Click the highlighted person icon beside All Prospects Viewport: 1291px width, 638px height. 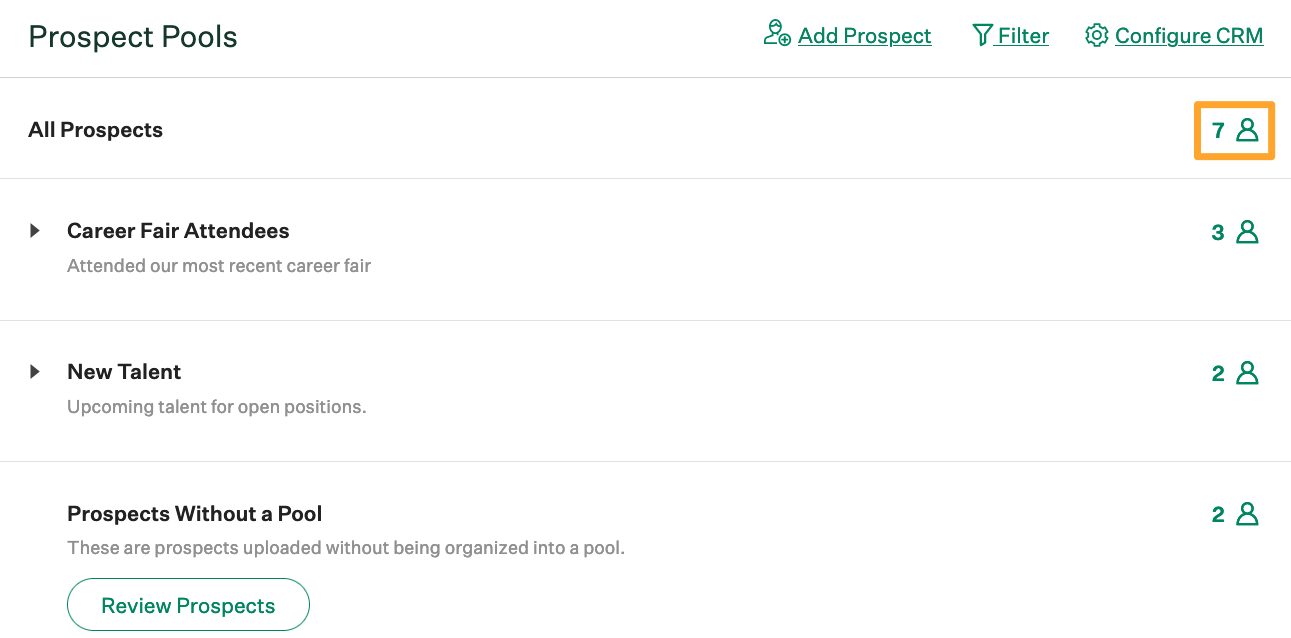1248,130
